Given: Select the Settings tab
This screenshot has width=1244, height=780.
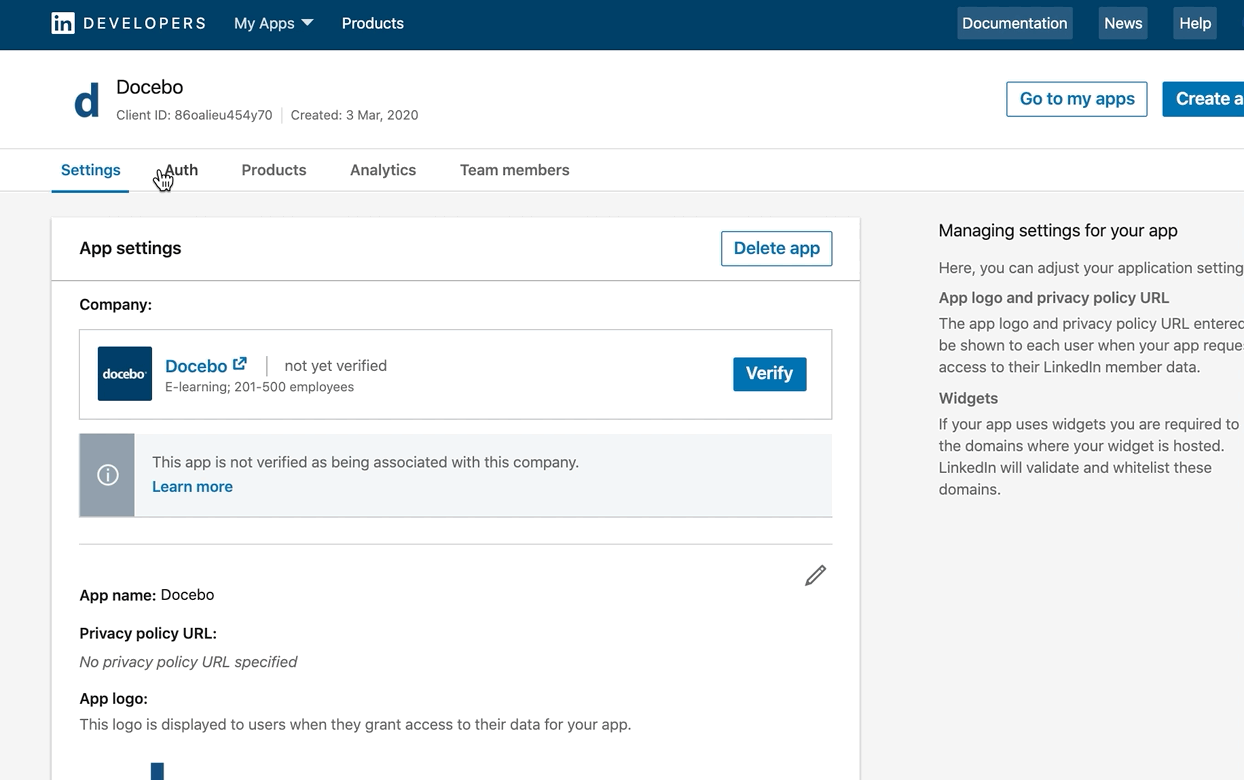Looking at the screenshot, I should point(90,170).
